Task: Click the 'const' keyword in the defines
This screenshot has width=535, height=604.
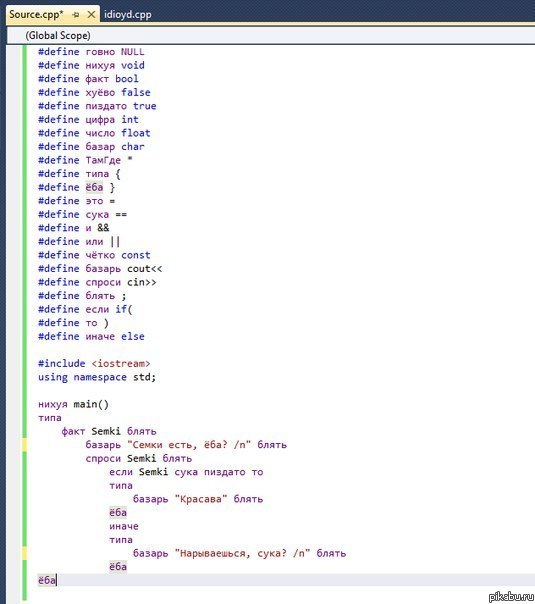Action: point(136,255)
